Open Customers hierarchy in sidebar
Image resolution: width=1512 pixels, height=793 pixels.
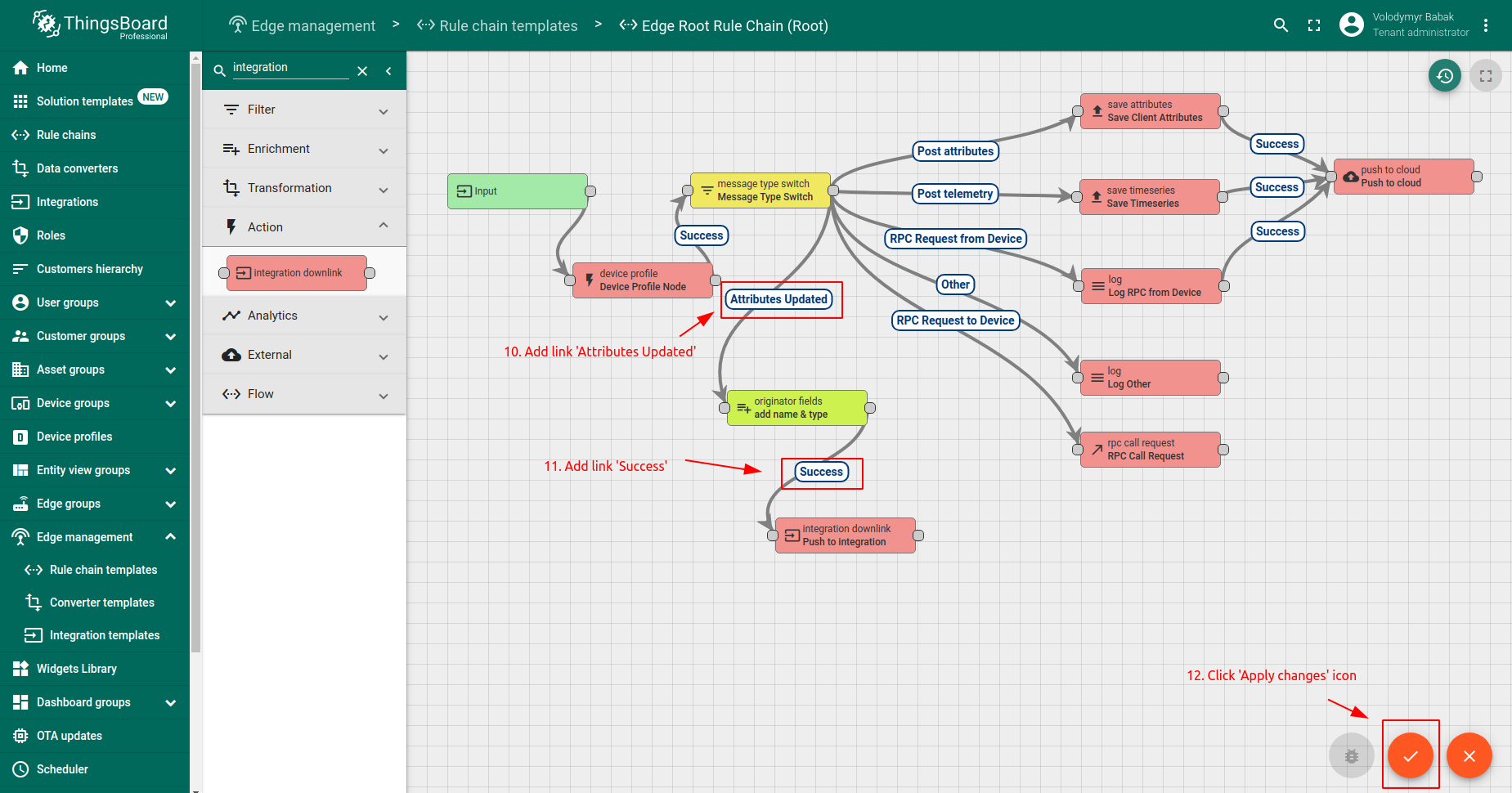(95, 269)
